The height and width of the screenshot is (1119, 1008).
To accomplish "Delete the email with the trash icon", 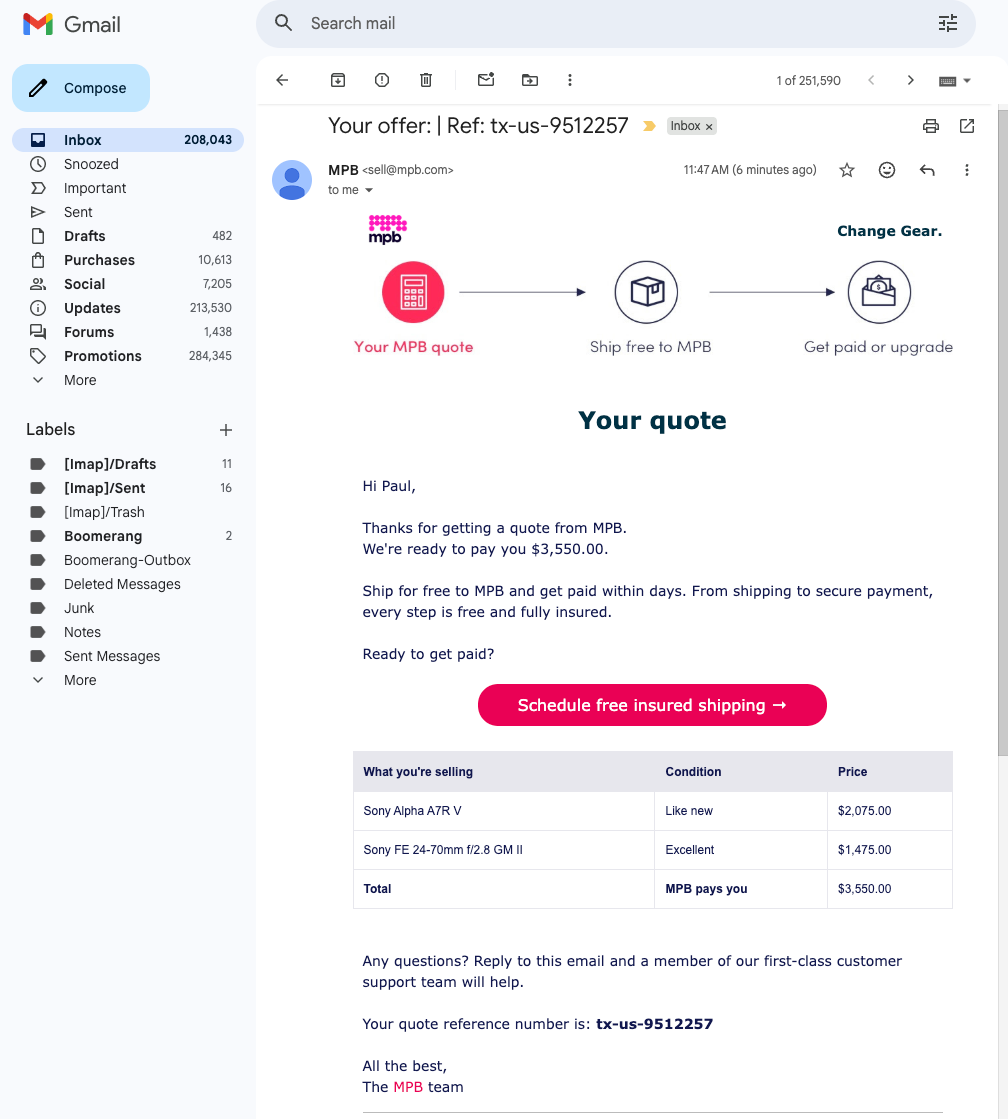I will pos(426,80).
